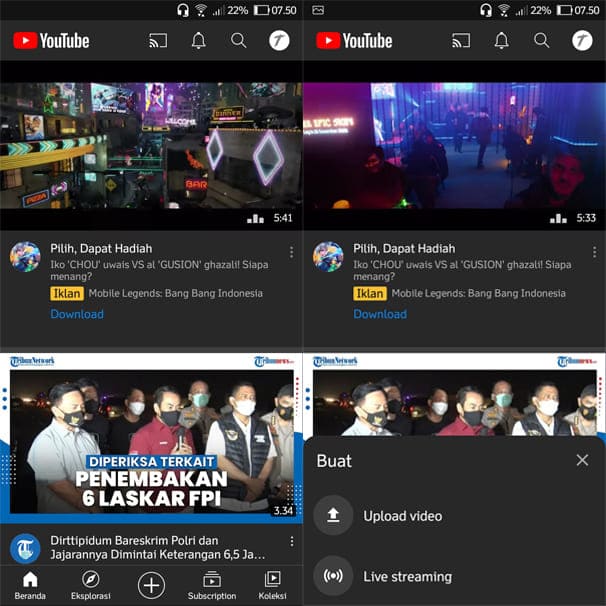606x606 pixels.
Task: Open the Beranda home tab
Action: tap(30, 585)
